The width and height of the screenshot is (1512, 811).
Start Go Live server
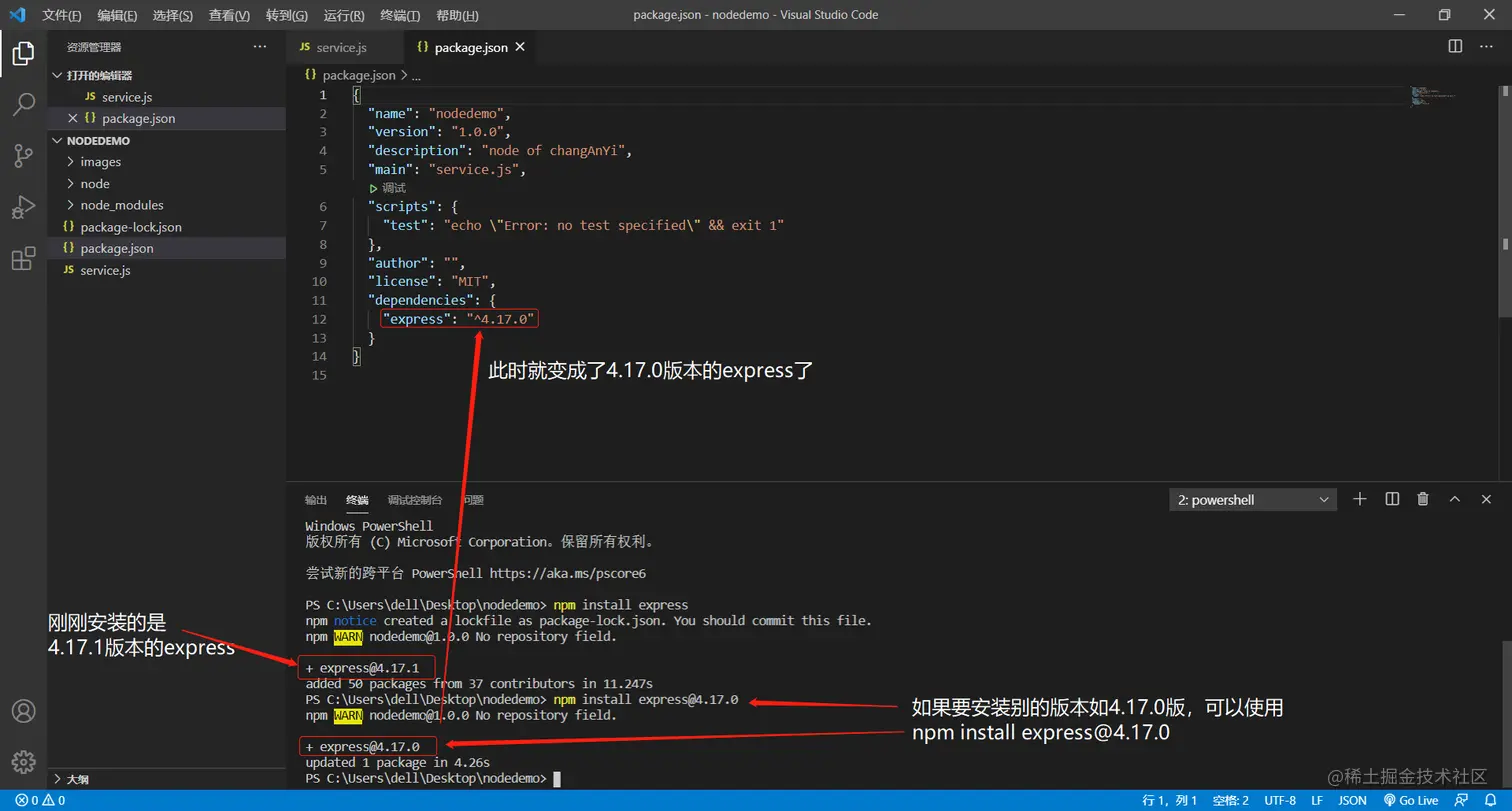coord(1410,800)
